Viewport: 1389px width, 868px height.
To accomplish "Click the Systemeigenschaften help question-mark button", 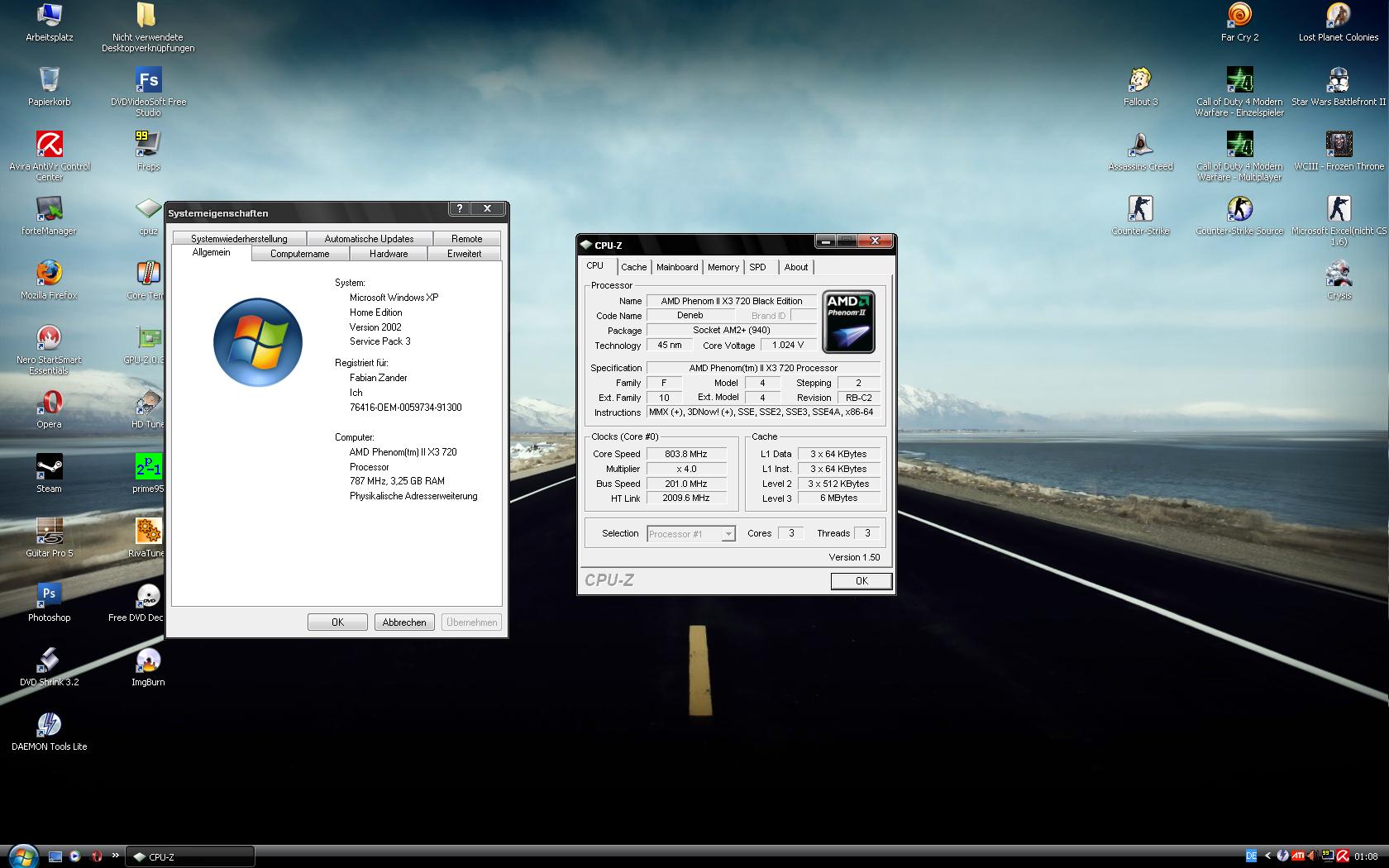I will (x=460, y=209).
